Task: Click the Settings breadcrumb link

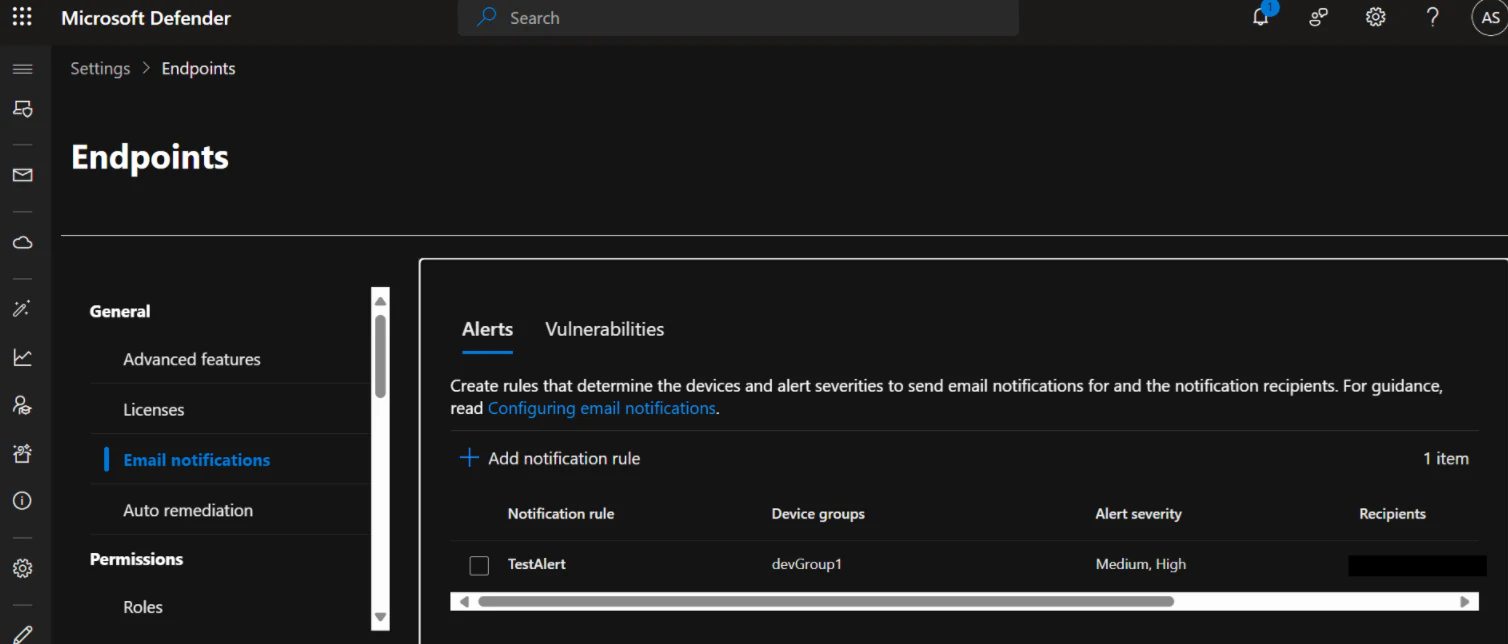Action: pos(100,68)
